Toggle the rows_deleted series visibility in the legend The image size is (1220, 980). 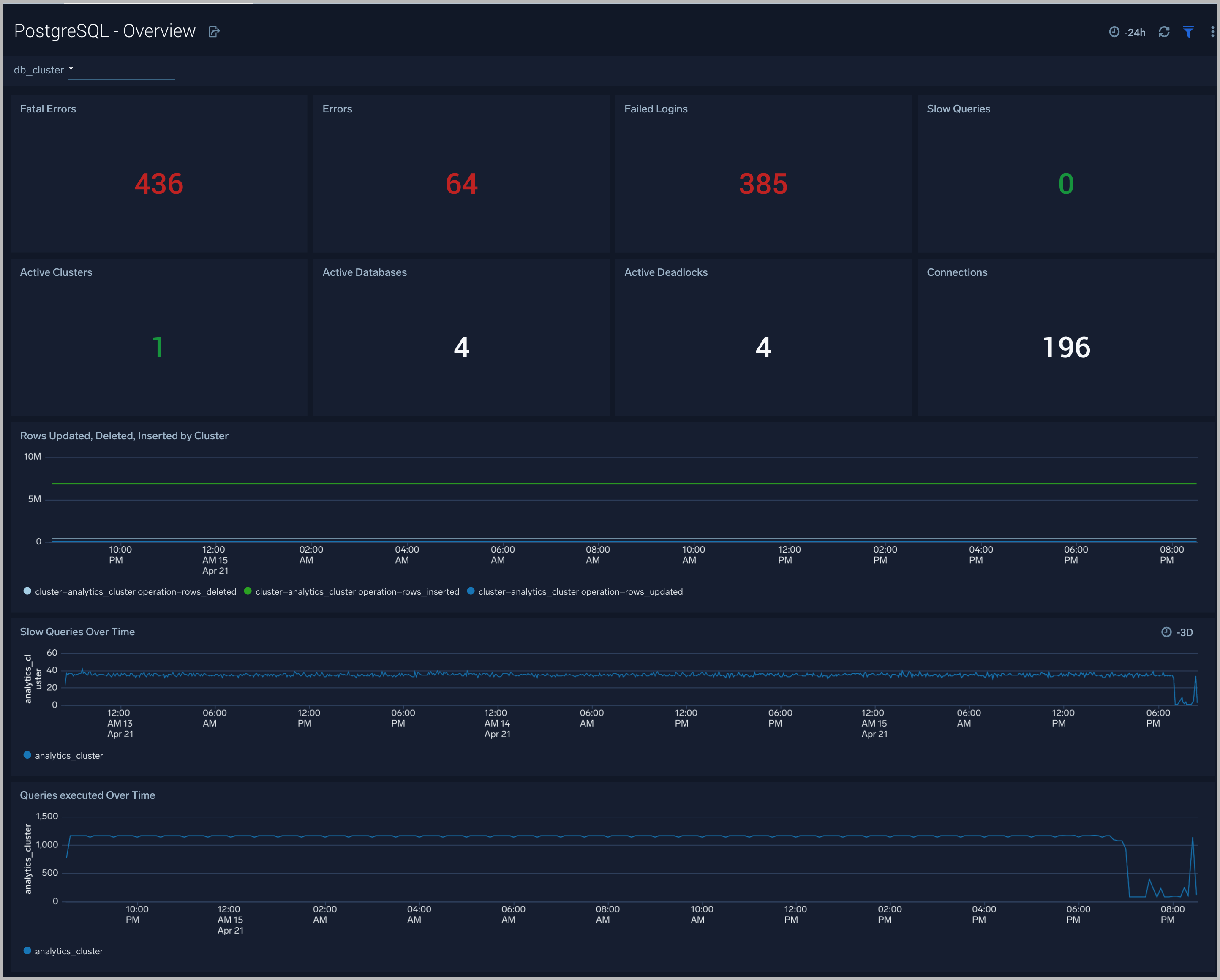(x=136, y=591)
